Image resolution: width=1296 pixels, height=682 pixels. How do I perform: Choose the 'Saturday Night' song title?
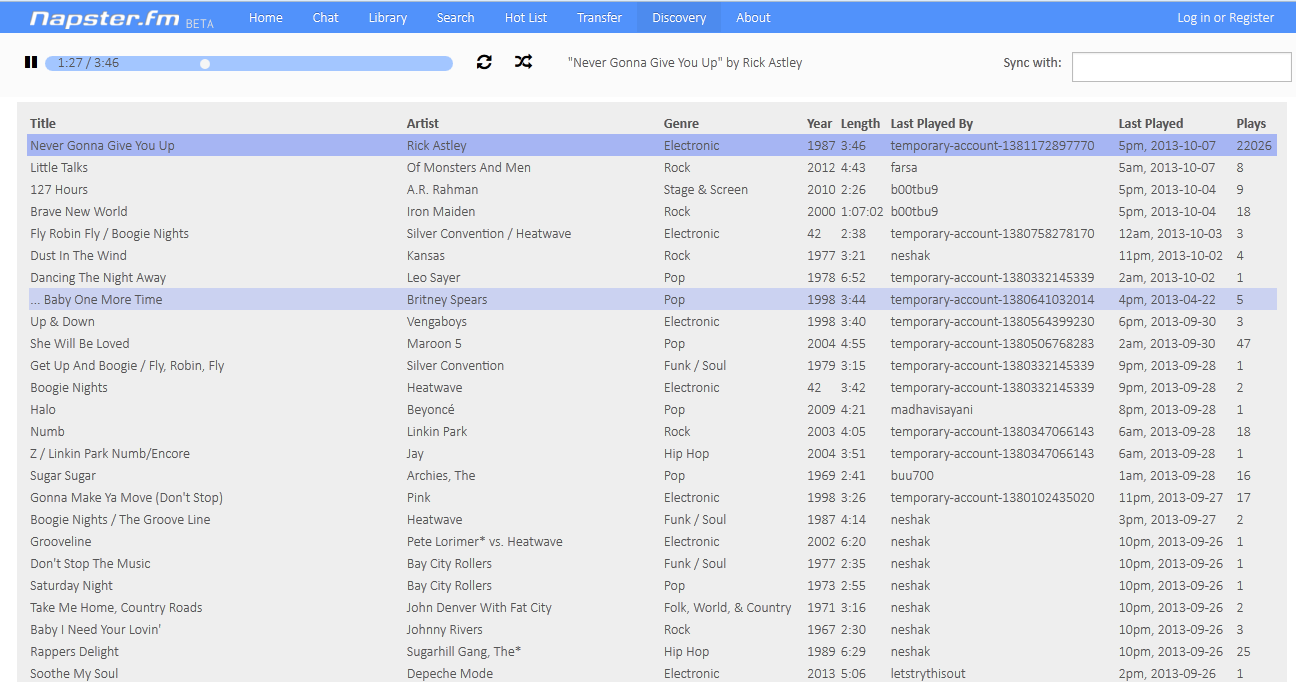[x=71, y=586]
